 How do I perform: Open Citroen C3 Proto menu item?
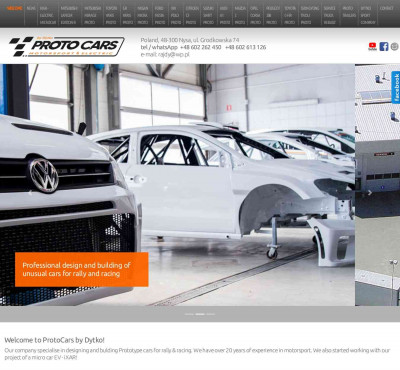tap(192, 15)
